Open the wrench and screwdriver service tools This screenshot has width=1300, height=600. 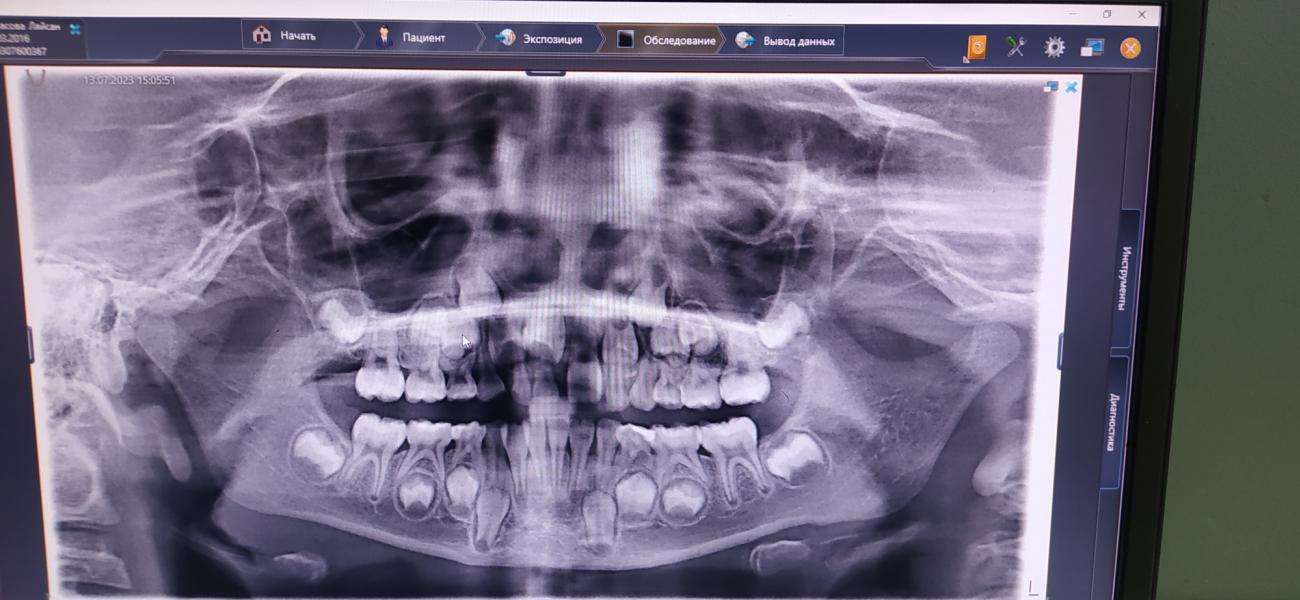(x=1016, y=46)
